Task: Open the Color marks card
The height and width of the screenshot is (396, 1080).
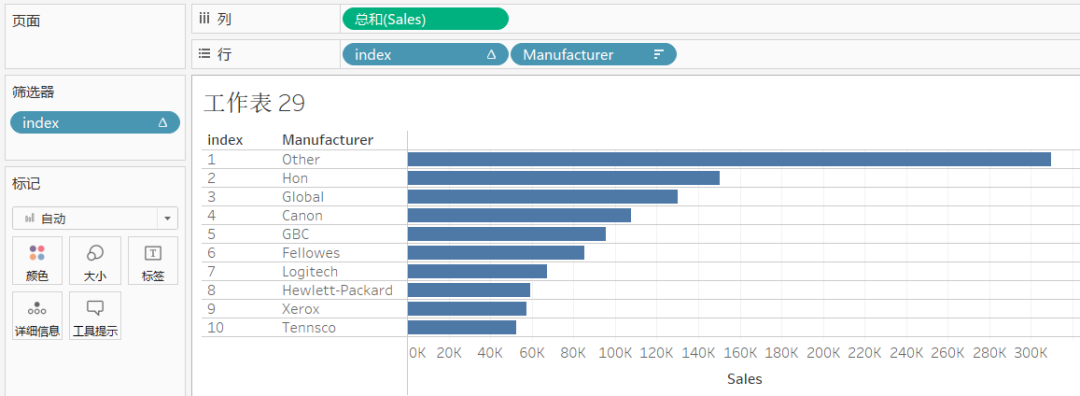Action: pyautogui.click(x=37, y=260)
